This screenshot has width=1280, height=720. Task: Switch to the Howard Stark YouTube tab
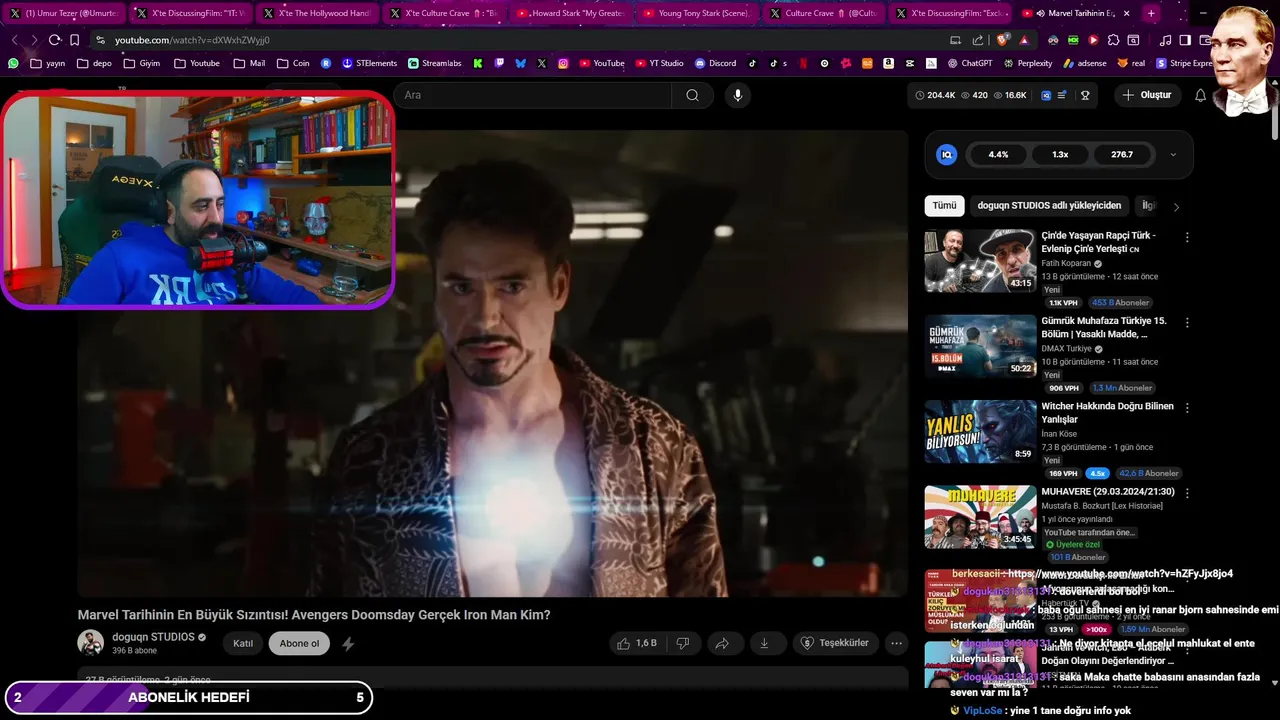tap(573, 14)
